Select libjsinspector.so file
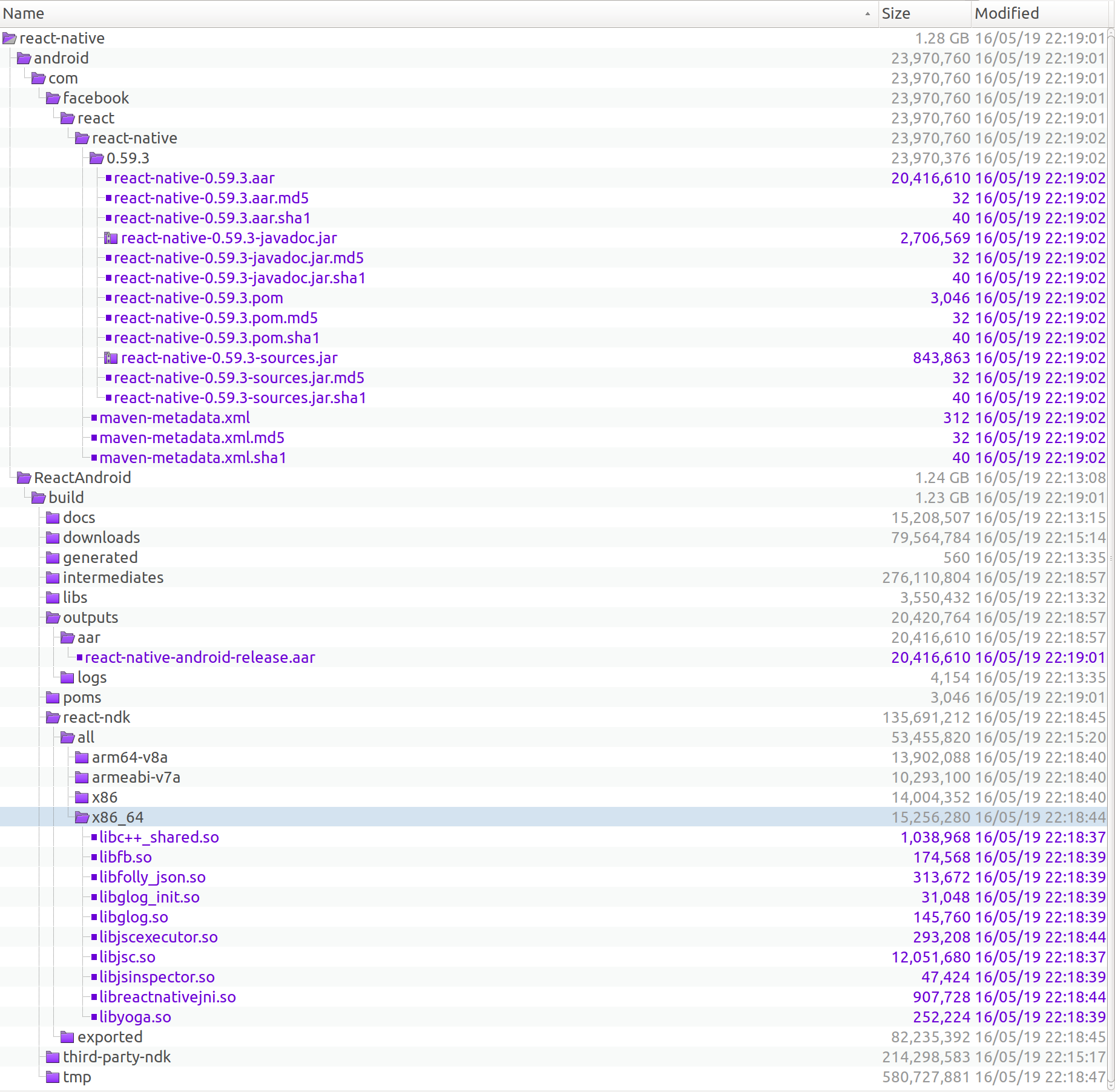The height and width of the screenshot is (1092, 1115). [157, 978]
